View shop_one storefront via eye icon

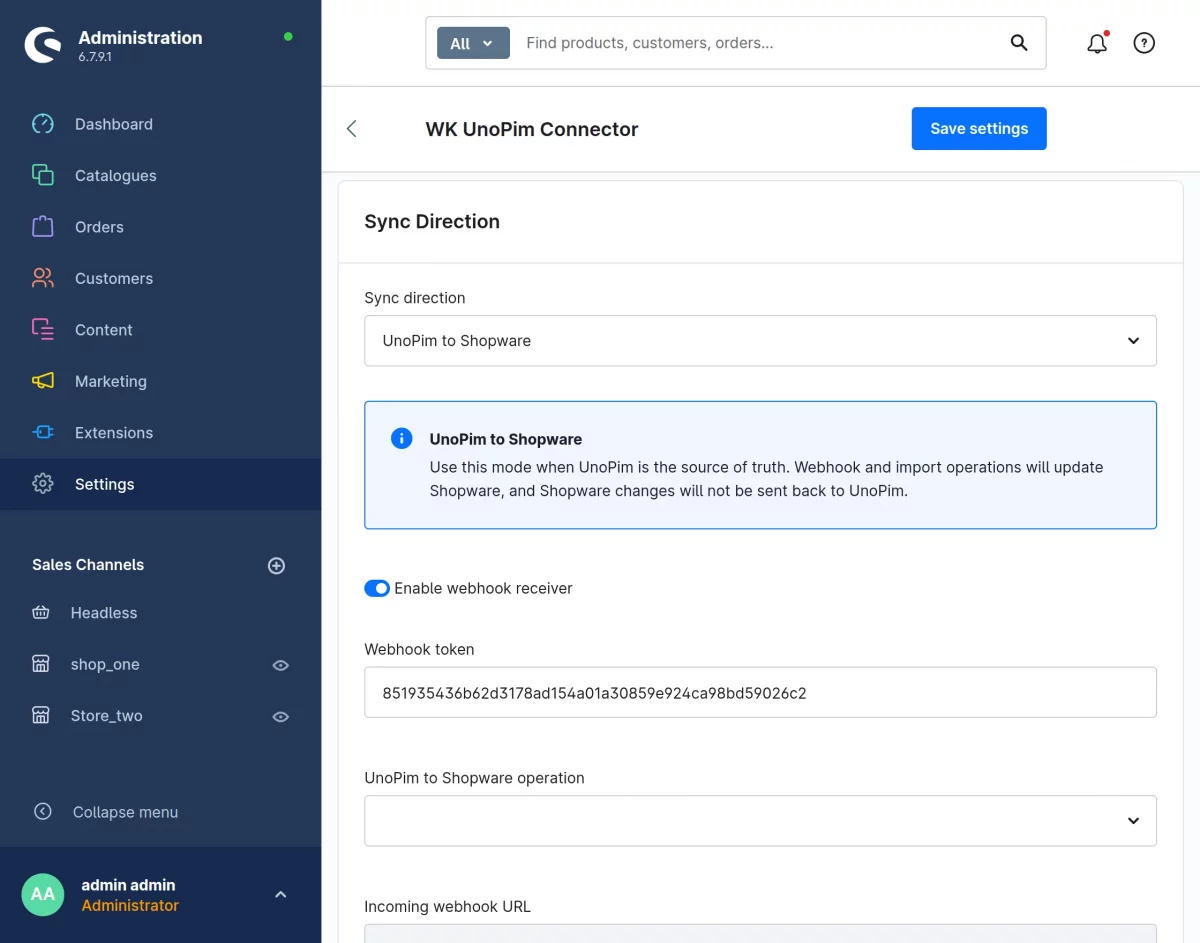(x=281, y=665)
